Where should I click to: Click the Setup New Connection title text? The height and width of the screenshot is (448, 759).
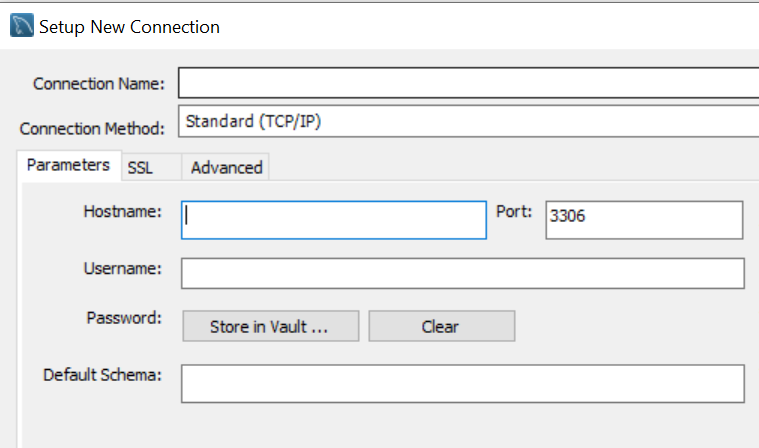(x=129, y=27)
